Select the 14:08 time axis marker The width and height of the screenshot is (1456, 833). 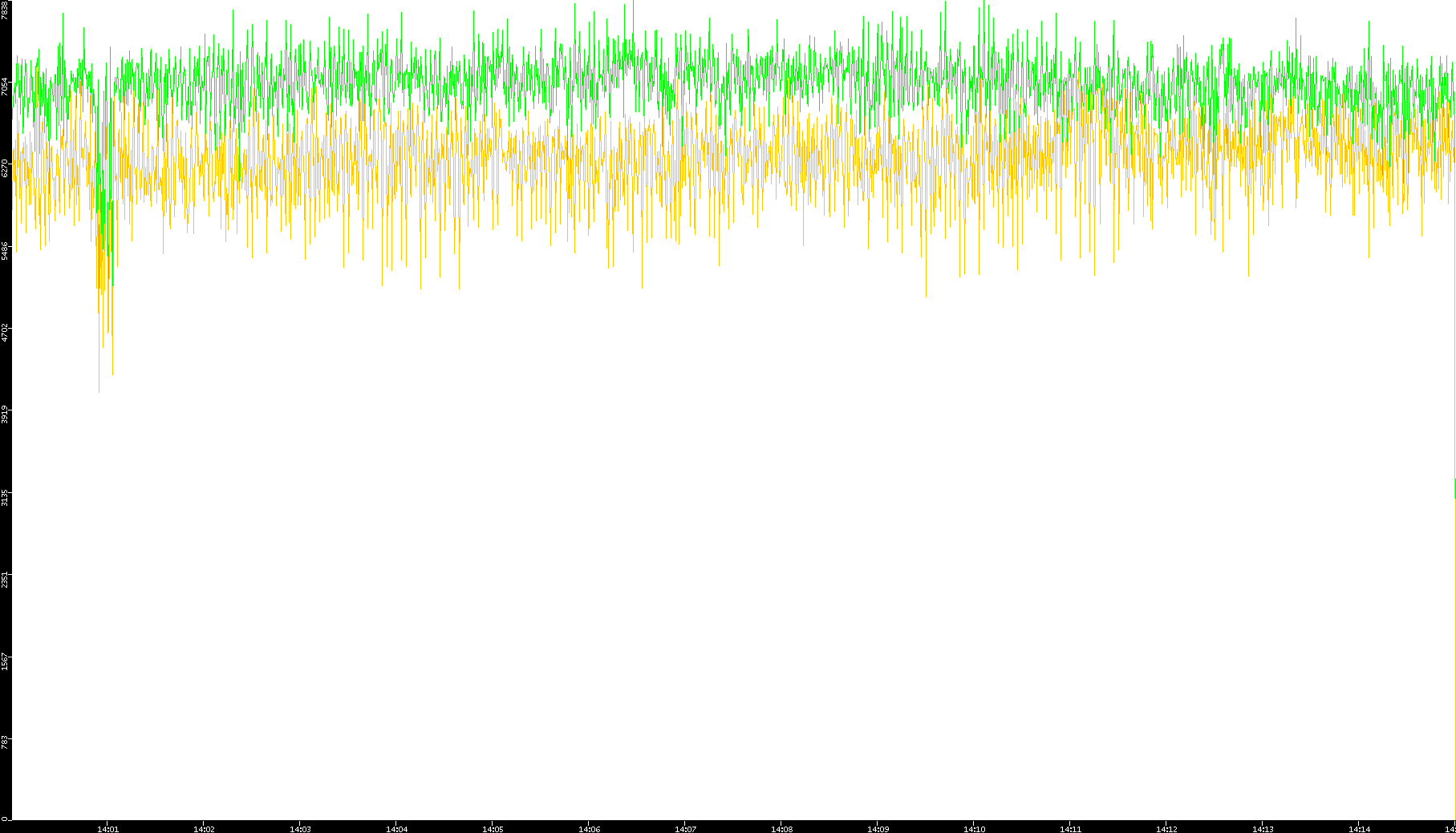click(x=781, y=829)
